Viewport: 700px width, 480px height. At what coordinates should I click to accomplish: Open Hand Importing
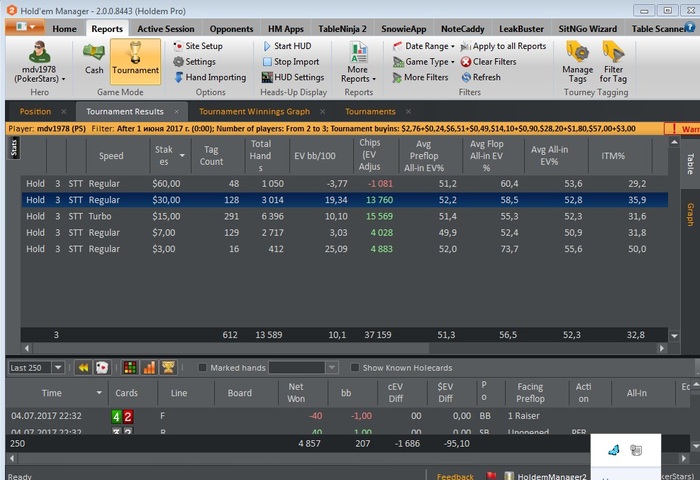pos(210,77)
